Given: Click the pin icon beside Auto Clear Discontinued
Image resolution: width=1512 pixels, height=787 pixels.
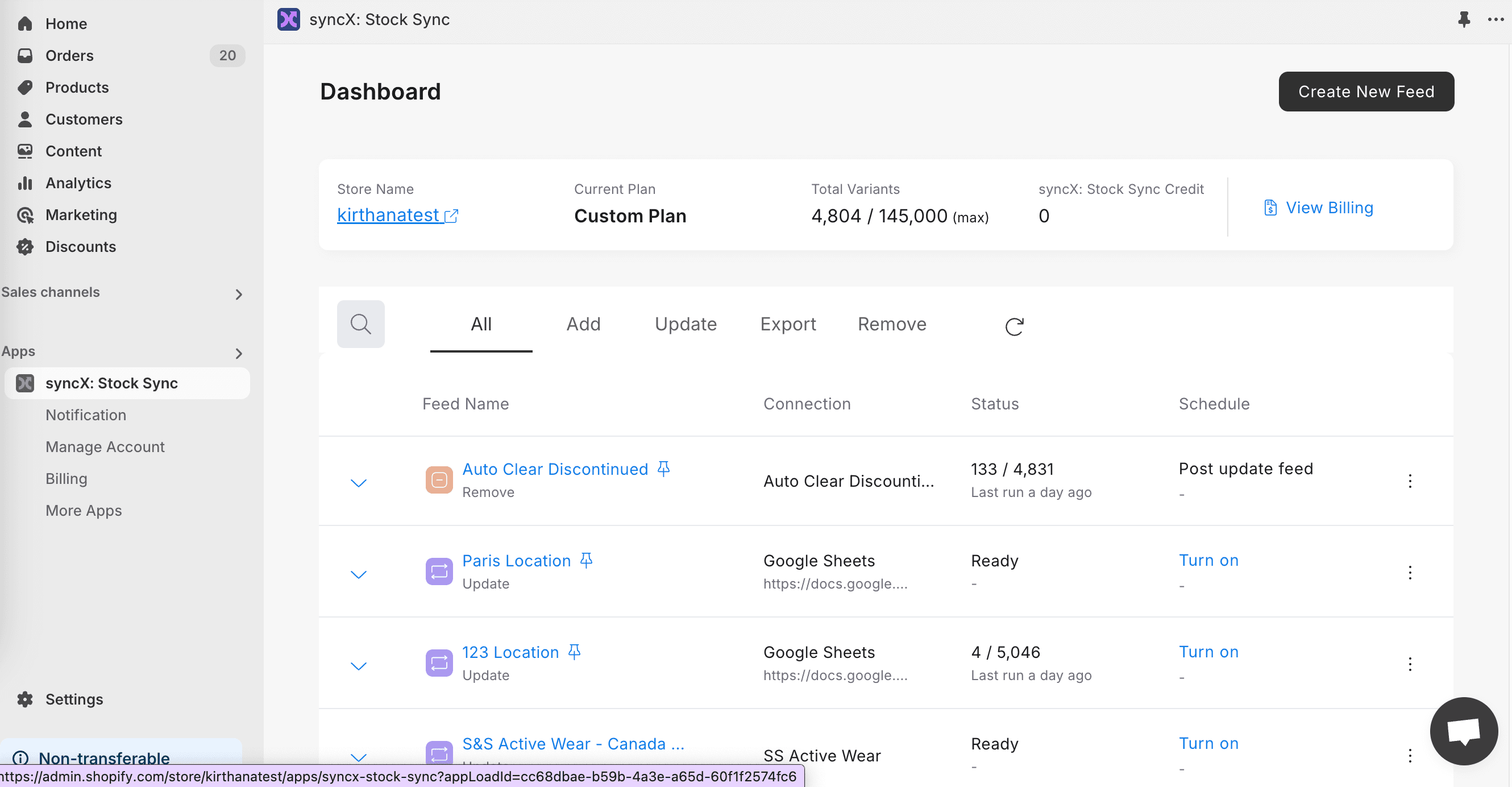Looking at the screenshot, I should tap(663, 468).
